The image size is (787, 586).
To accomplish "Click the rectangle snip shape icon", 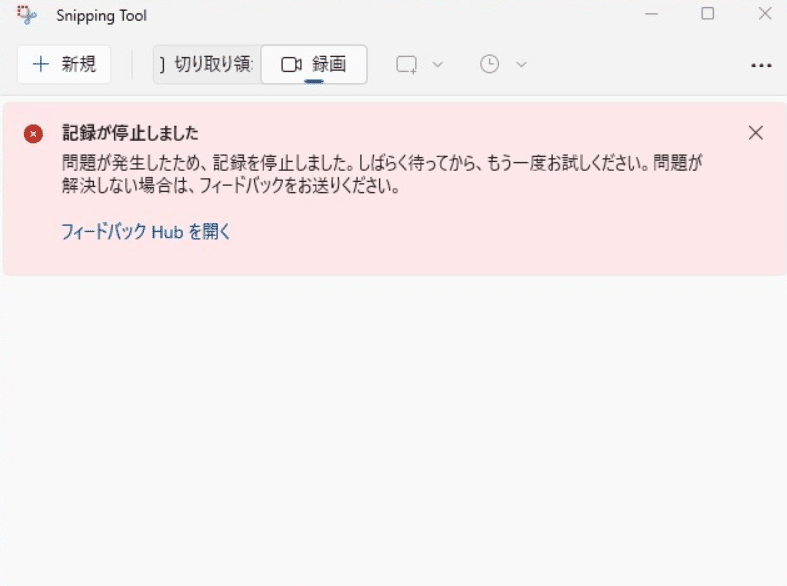I will (407, 65).
